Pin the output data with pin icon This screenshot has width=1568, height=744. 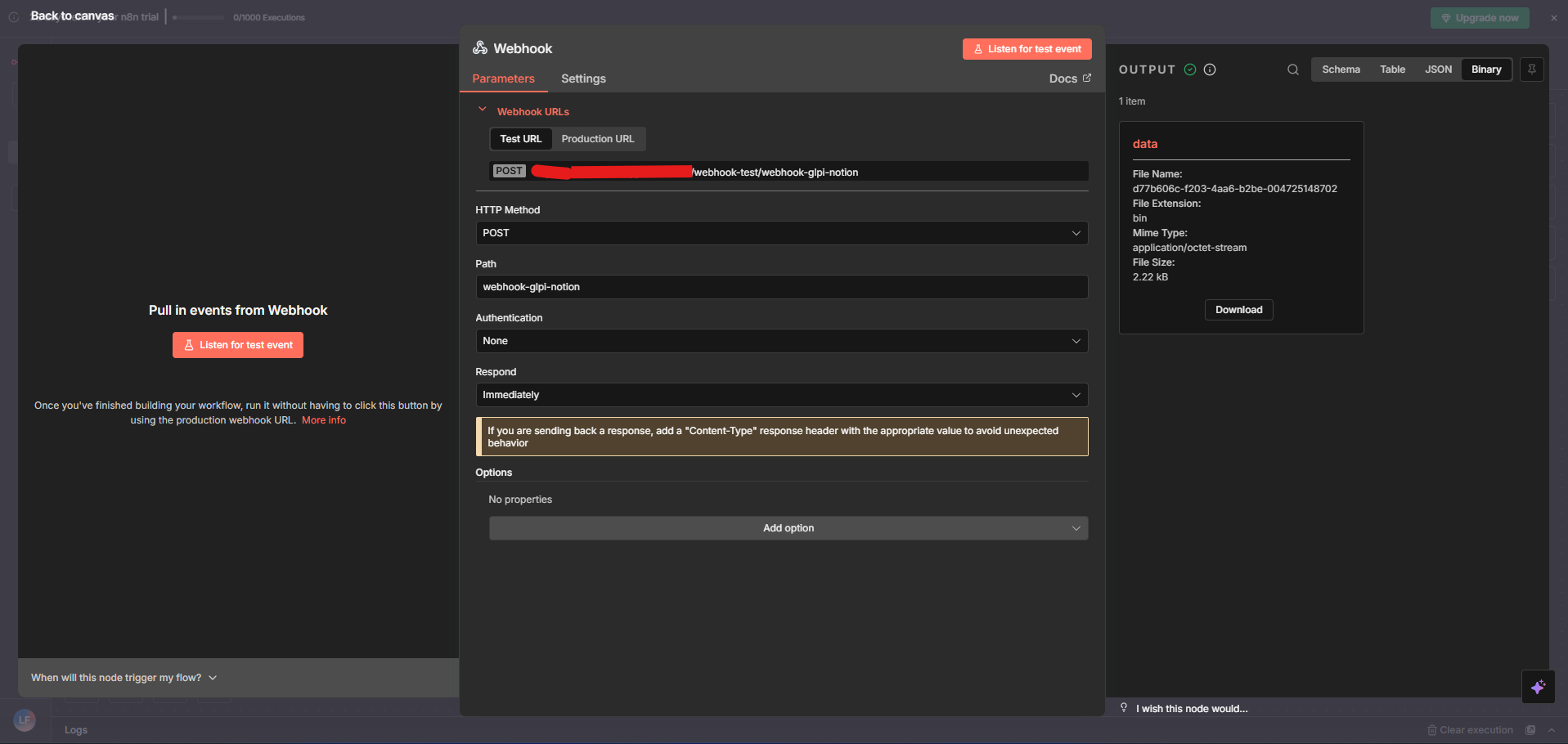click(1532, 69)
